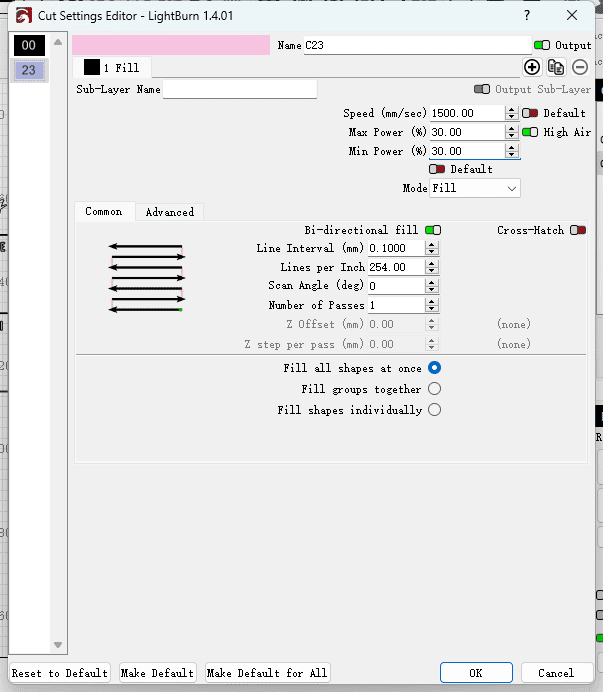Click the Sub-Layer Name field

point(240,89)
